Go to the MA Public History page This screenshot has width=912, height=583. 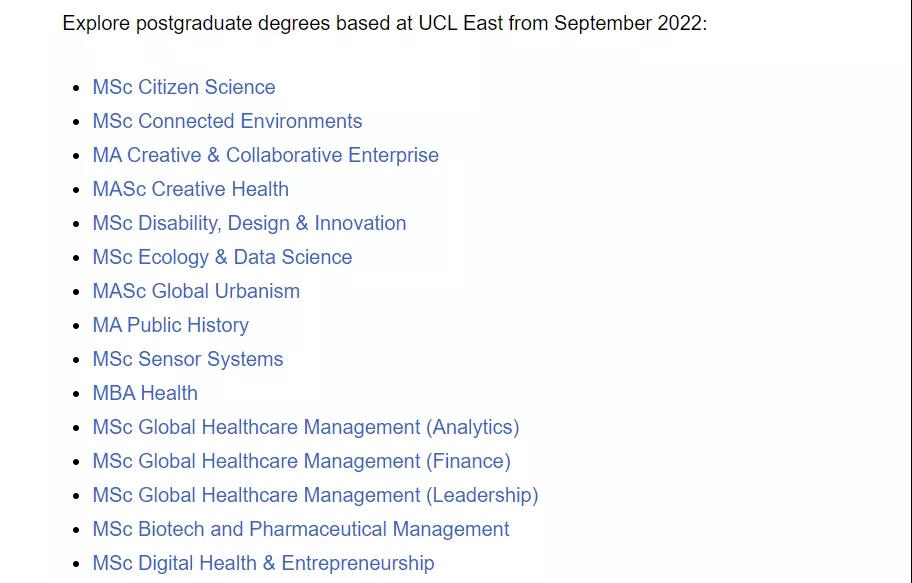(x=170, y=325)
